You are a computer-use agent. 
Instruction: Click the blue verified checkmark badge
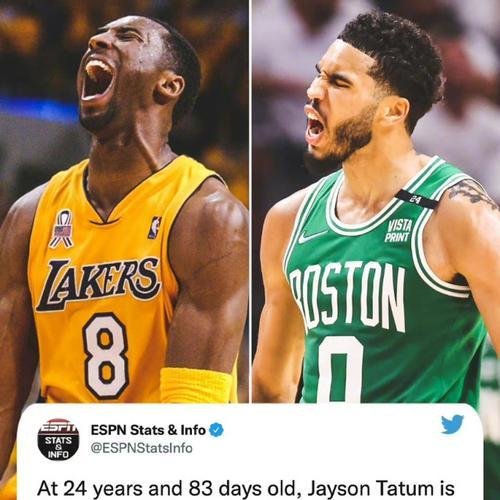coord(216,430)
